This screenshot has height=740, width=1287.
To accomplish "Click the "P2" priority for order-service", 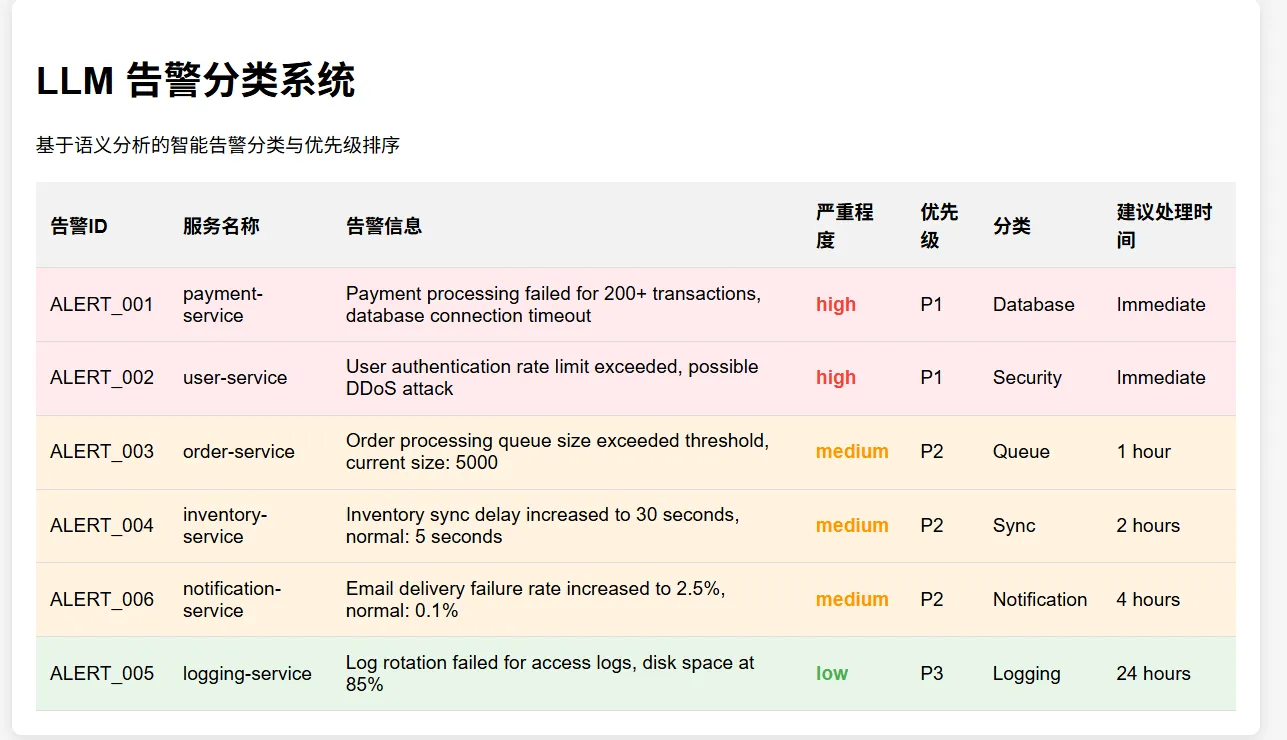I will click(932, 452).
